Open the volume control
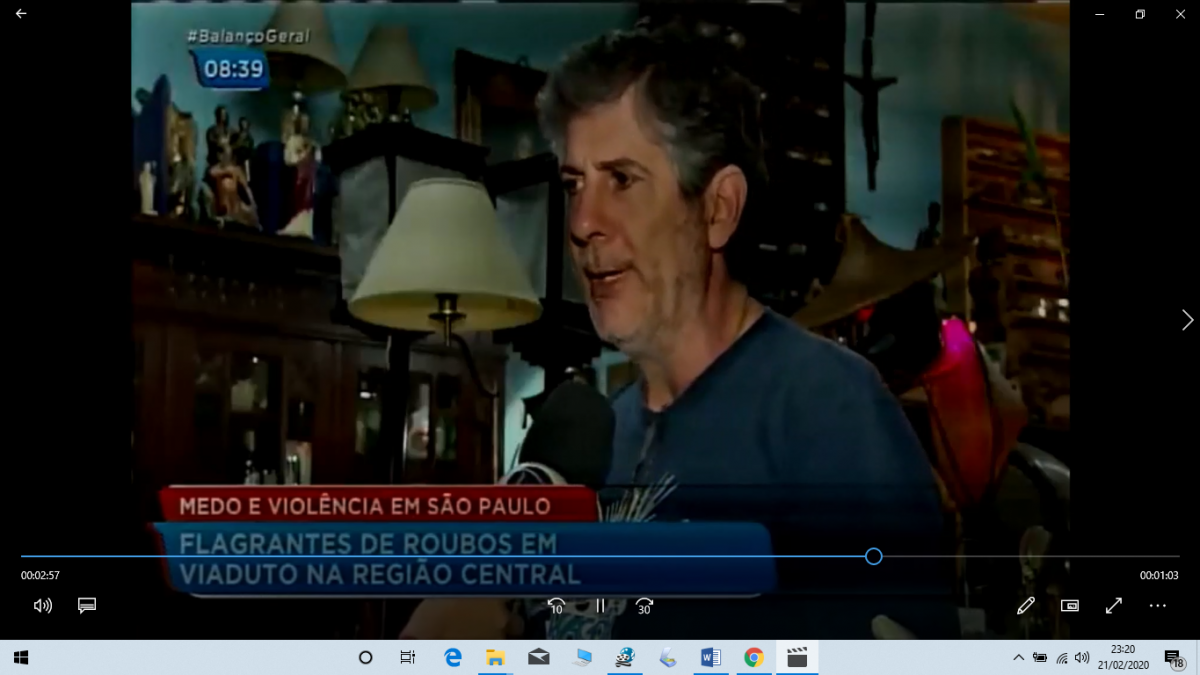The height and width of the screenshot is (675, 1200). [43, 605]
